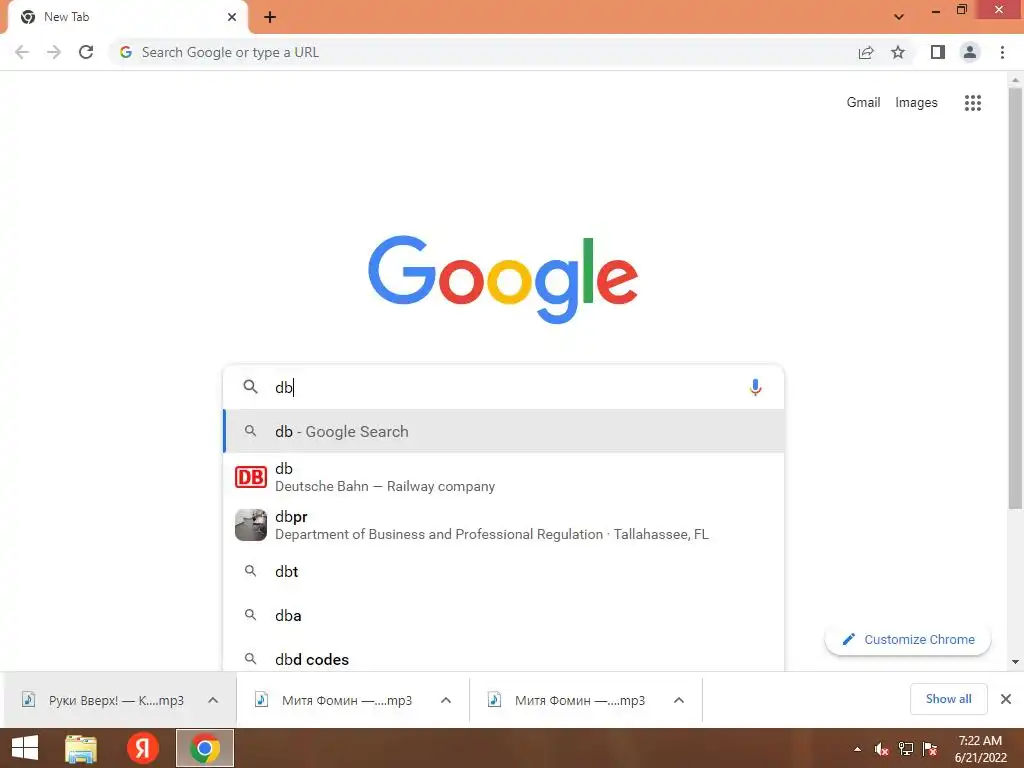Show hidden system tray icons
The height and width of the screenshot is (768, 1024).
pos(857,749)
